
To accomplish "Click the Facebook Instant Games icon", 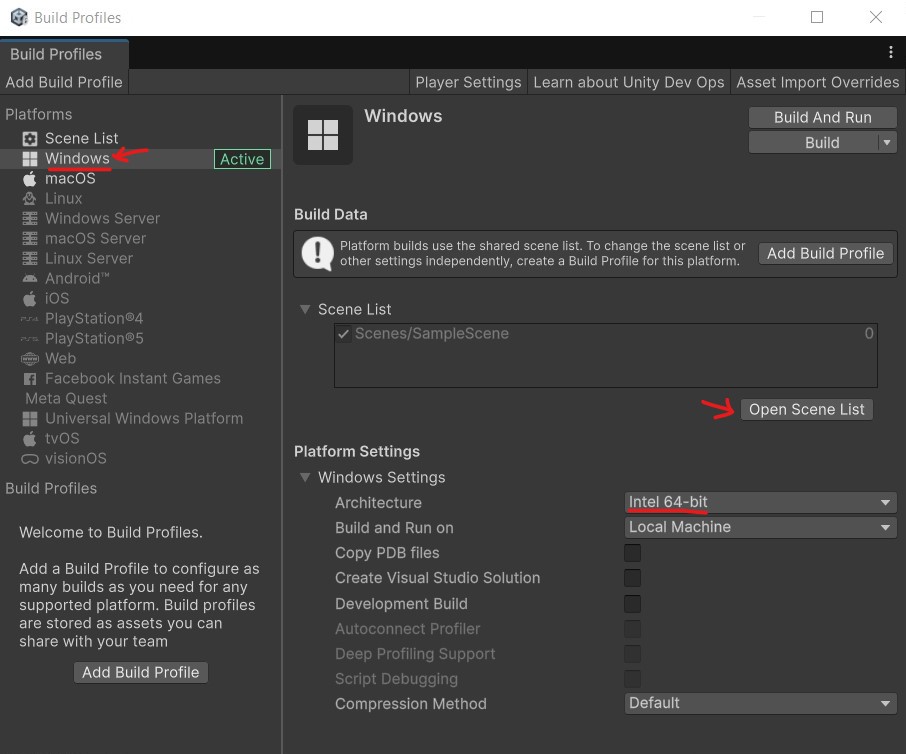I will (29, 379).
